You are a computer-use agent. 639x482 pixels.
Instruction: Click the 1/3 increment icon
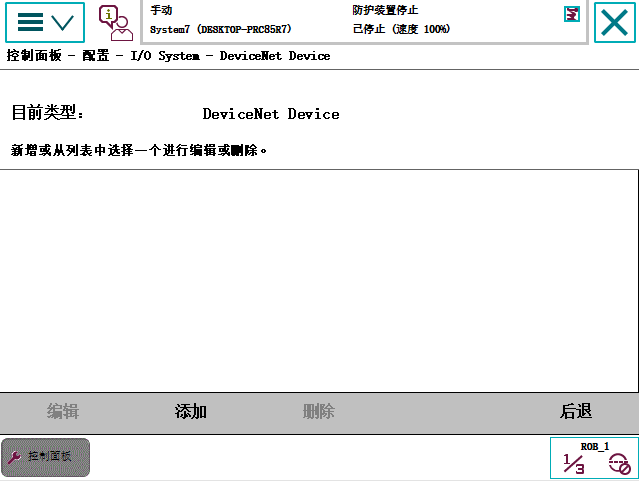574,464
